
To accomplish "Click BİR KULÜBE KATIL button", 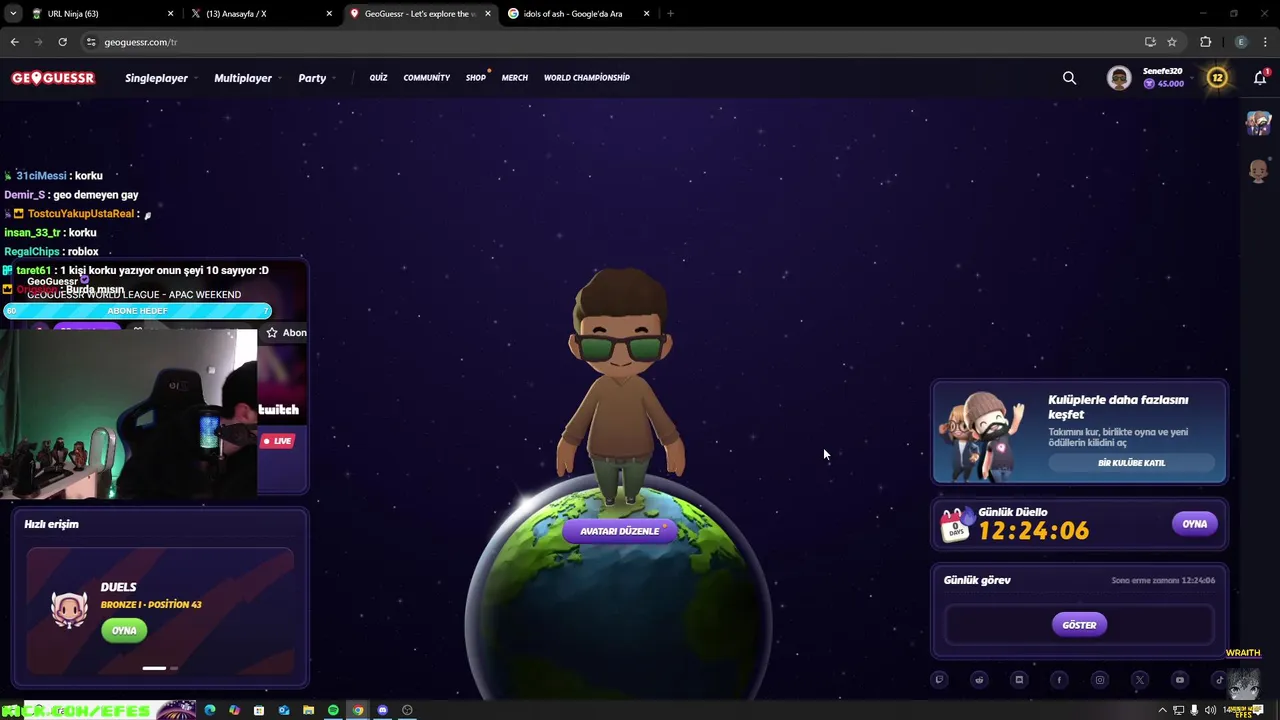I will coord(1131,463).
